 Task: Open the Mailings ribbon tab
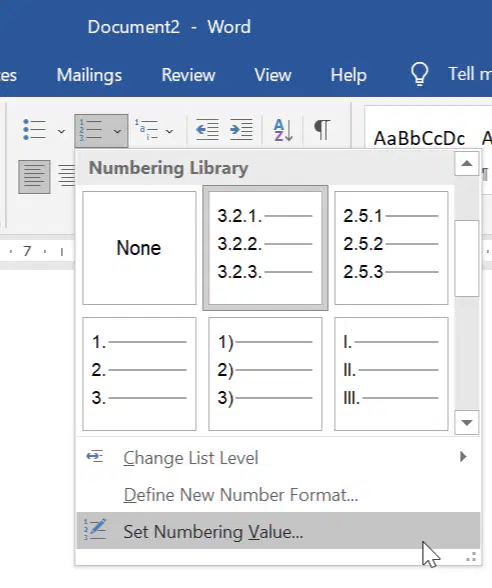tap(89, 75)
